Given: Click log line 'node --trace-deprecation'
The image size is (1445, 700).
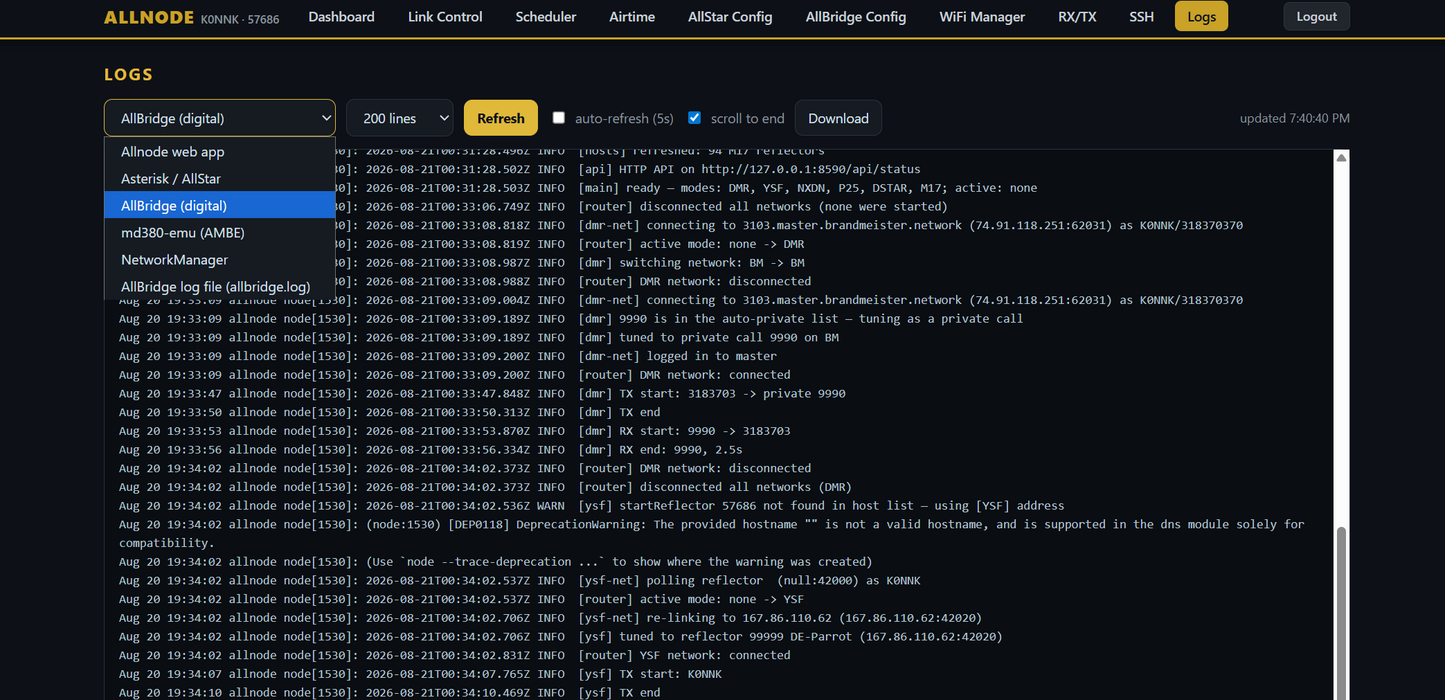Looking at the screenshot, I should pos(496,561).
